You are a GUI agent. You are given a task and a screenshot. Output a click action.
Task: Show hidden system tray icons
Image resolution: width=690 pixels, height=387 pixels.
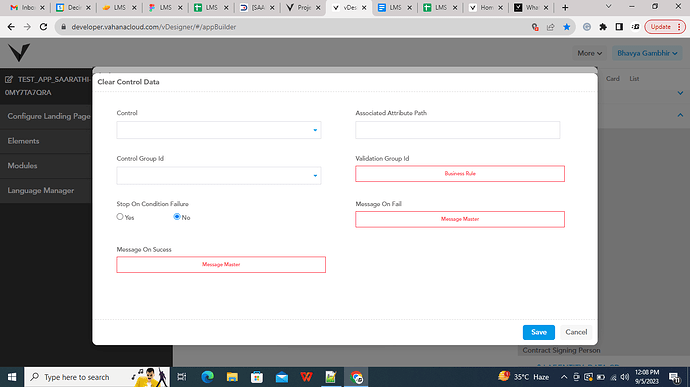click(564, 377)
